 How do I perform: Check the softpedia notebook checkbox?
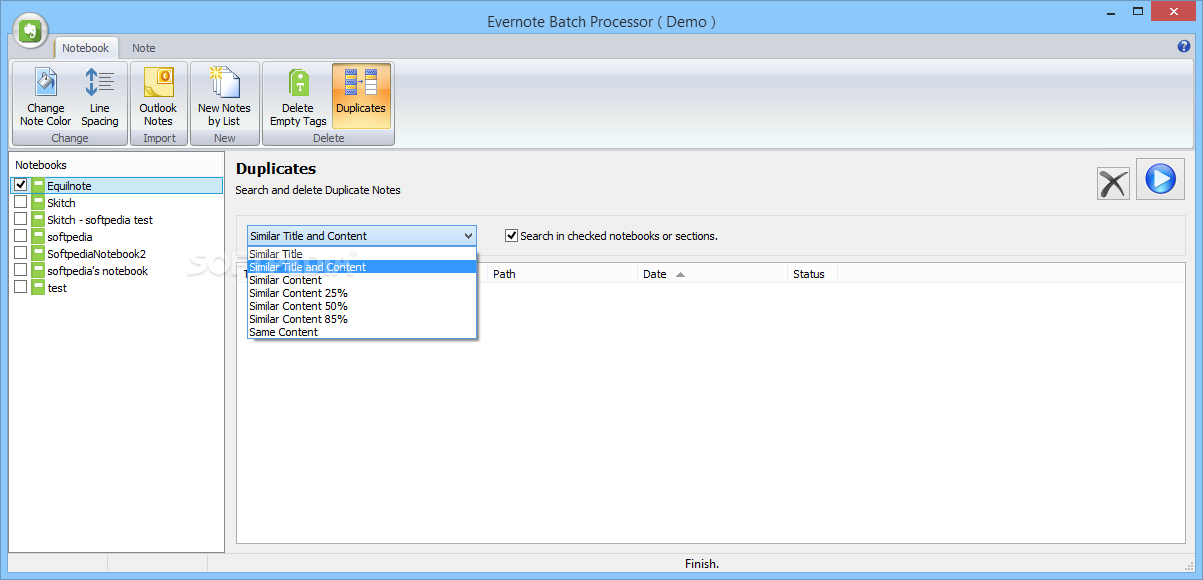(21, 237)
